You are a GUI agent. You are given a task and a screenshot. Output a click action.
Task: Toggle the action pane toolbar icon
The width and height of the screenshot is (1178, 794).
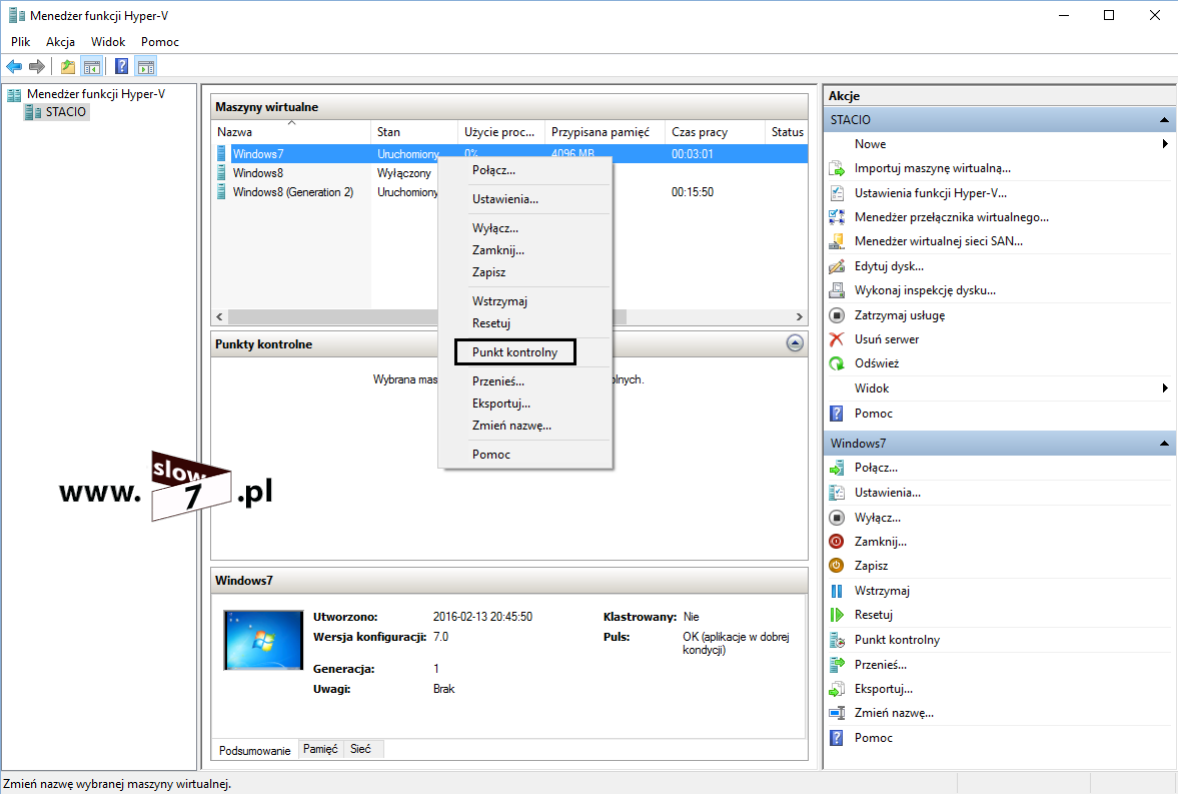click(146, 67)
